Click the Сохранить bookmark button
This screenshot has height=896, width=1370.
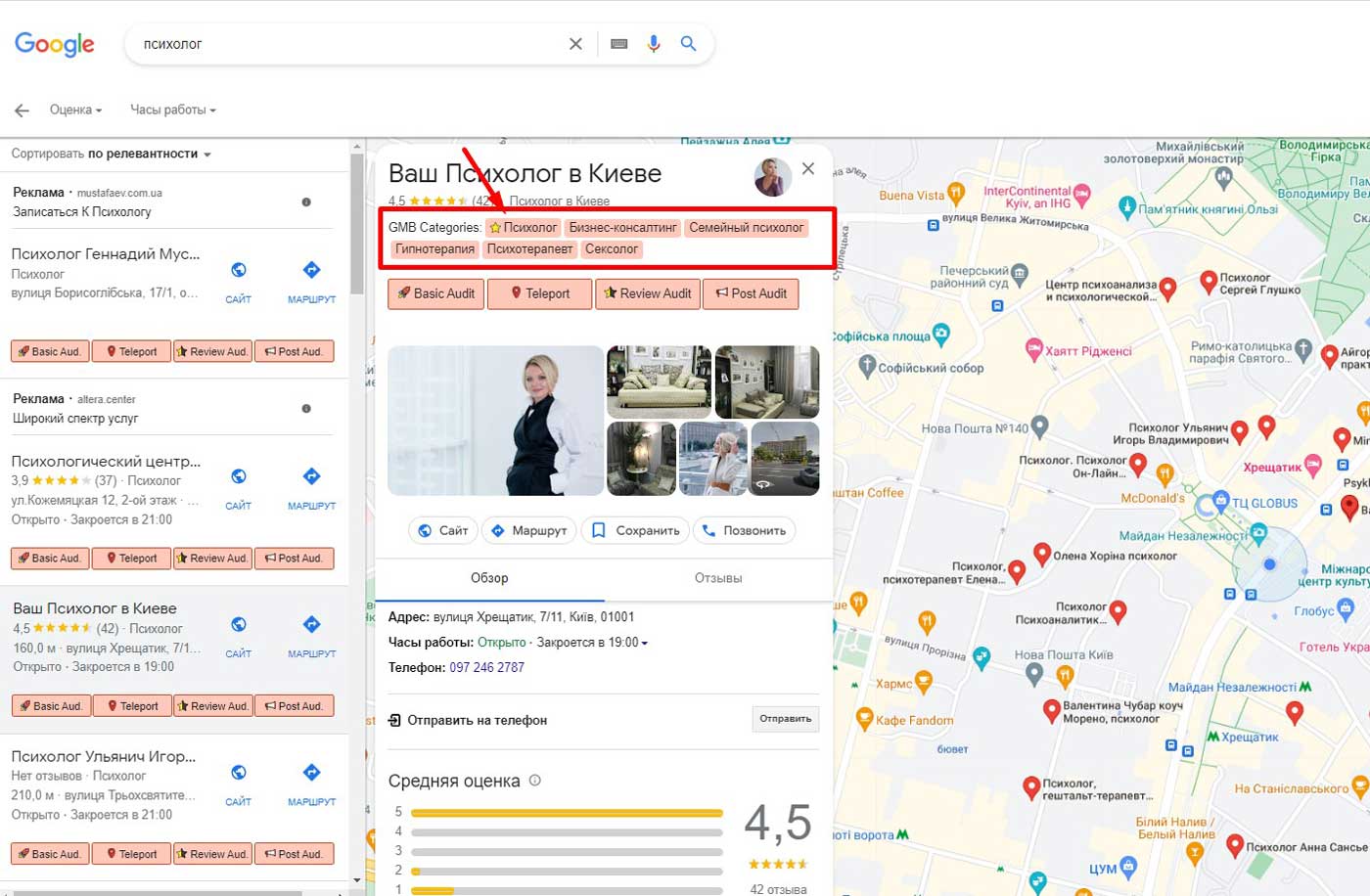[636, 530]
